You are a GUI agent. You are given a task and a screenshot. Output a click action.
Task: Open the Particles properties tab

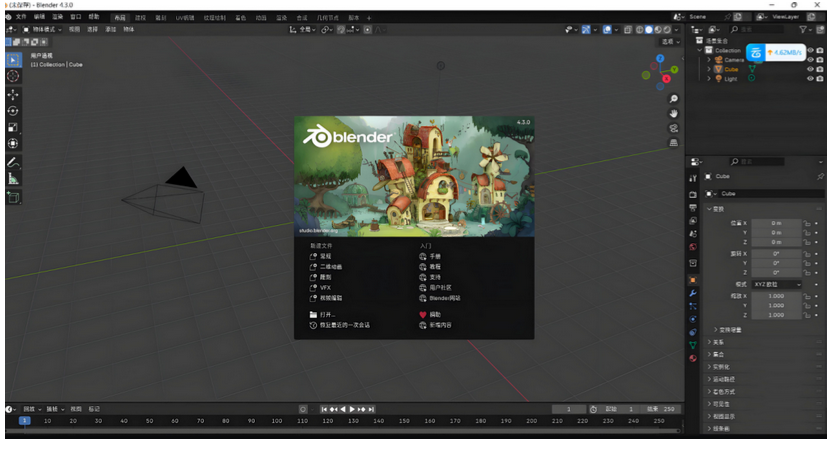click(693, 306)
